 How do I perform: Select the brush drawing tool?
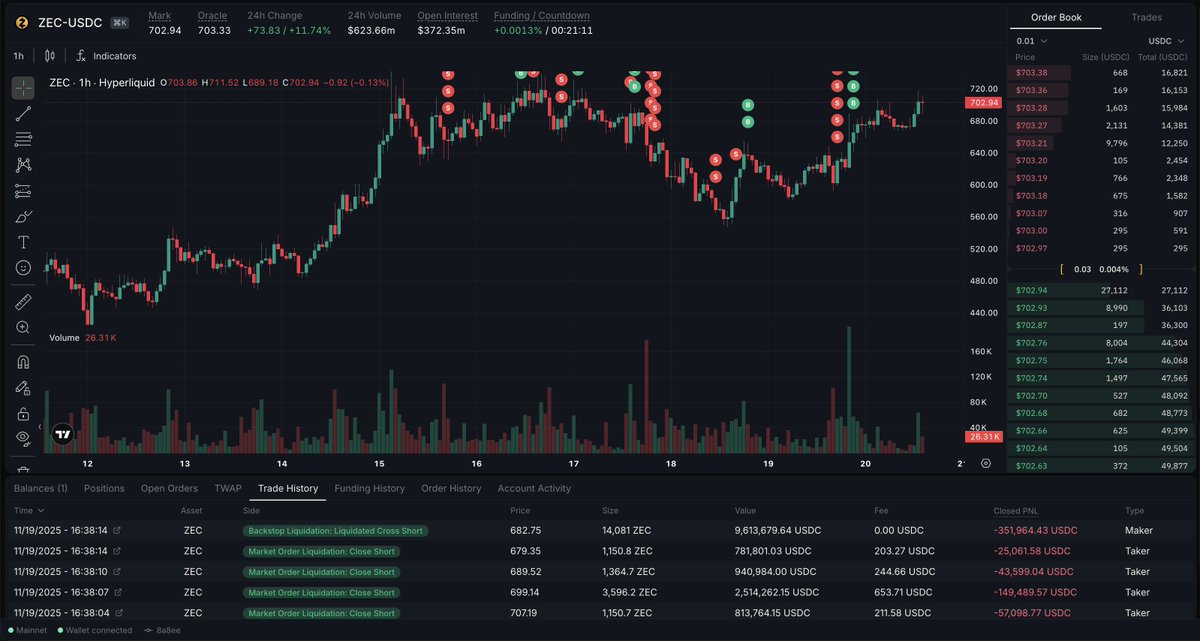coord(21,216)
